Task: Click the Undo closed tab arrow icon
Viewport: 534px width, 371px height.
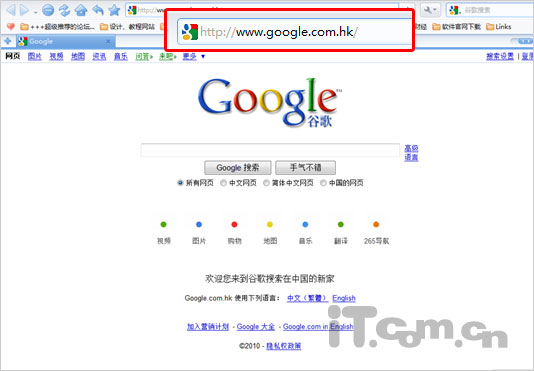Action: pos(97,10)
